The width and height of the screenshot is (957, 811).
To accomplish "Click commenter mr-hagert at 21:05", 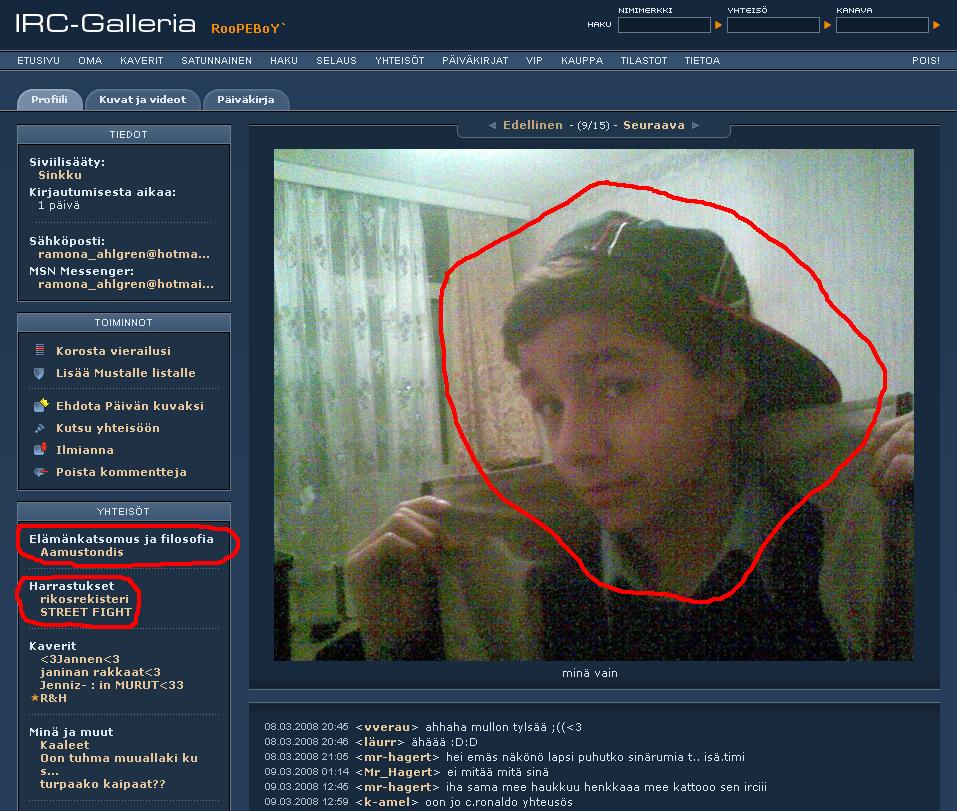I will 397,757.
